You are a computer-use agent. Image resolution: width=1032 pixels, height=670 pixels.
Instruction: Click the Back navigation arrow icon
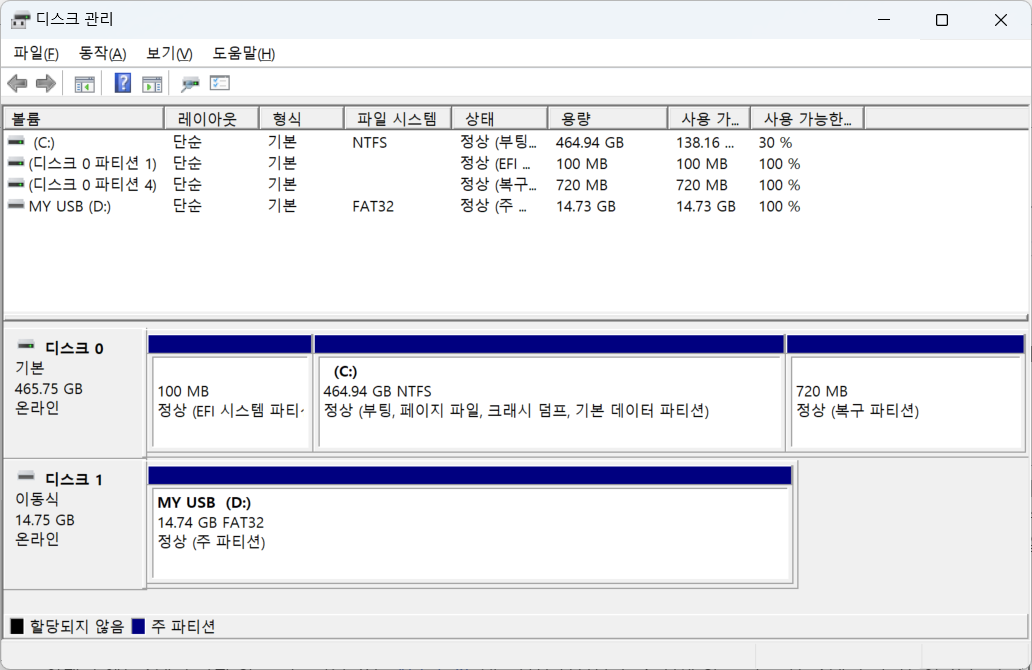pos(17,83)
